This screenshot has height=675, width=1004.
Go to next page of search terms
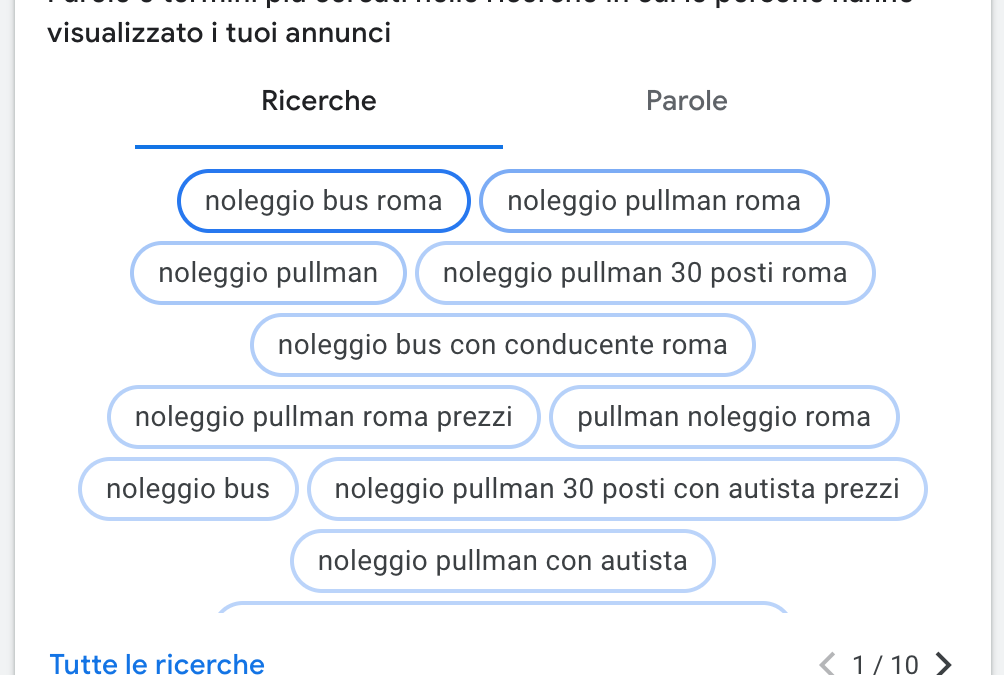[x=943, y=663]
